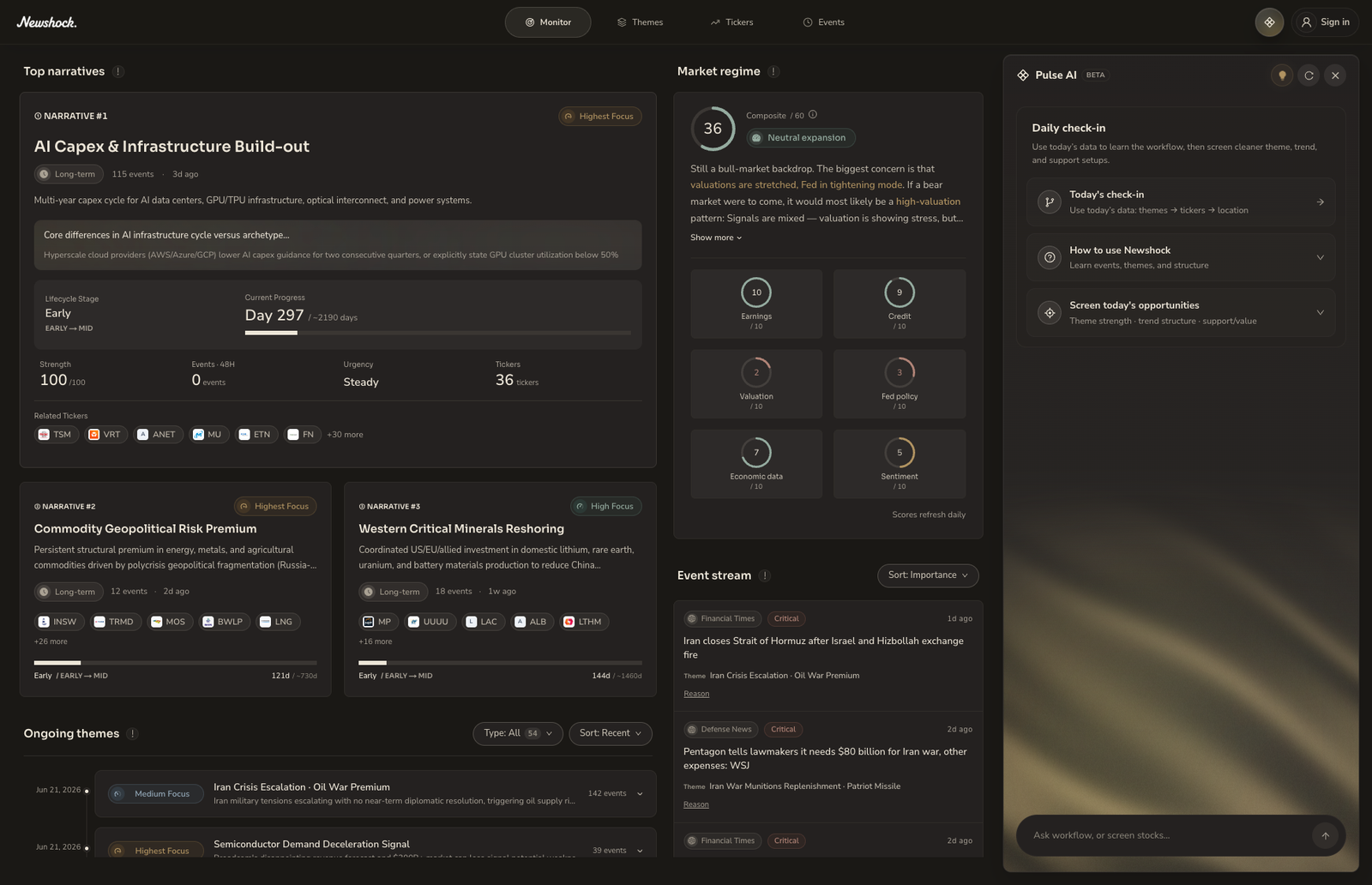Open the Type: All dropdown
Screen dimensions: 1372x885
[518, 733]
